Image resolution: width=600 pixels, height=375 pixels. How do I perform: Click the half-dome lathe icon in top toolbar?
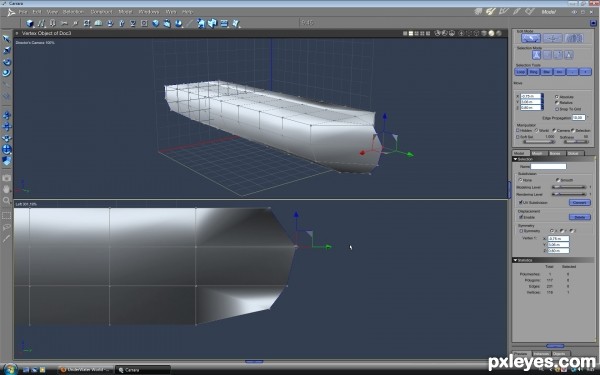click(98, 23)
